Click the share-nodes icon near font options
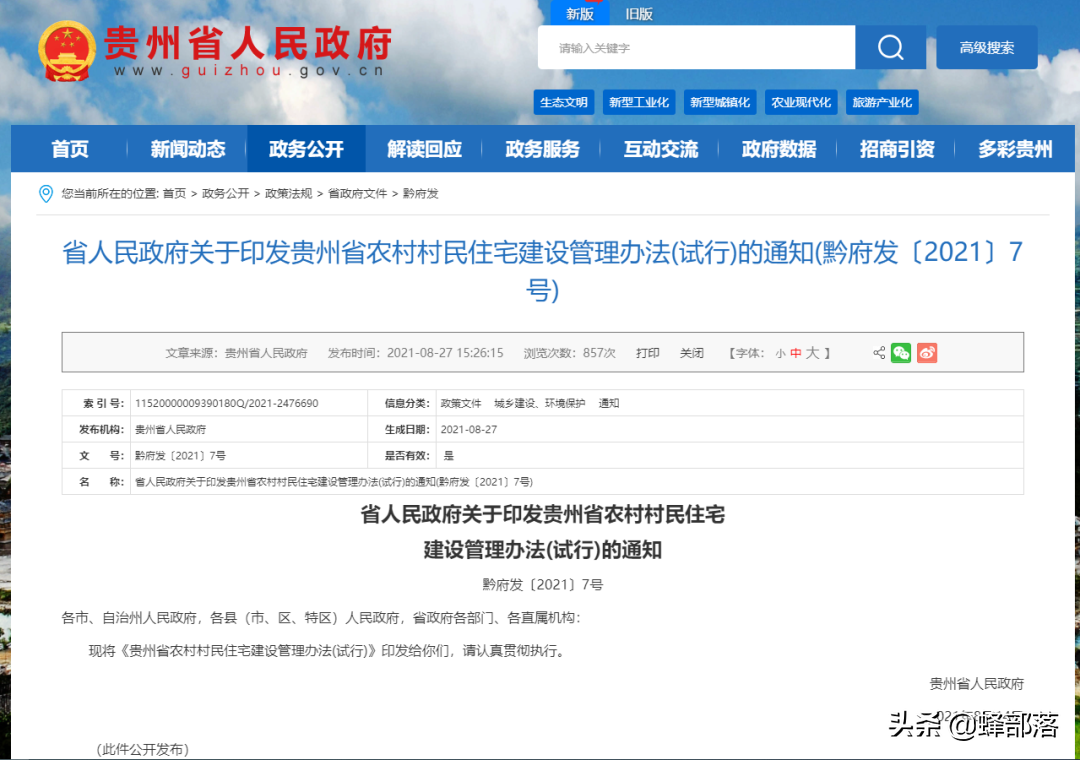The height and width of the screenshot is (760, 1080). 878,352
